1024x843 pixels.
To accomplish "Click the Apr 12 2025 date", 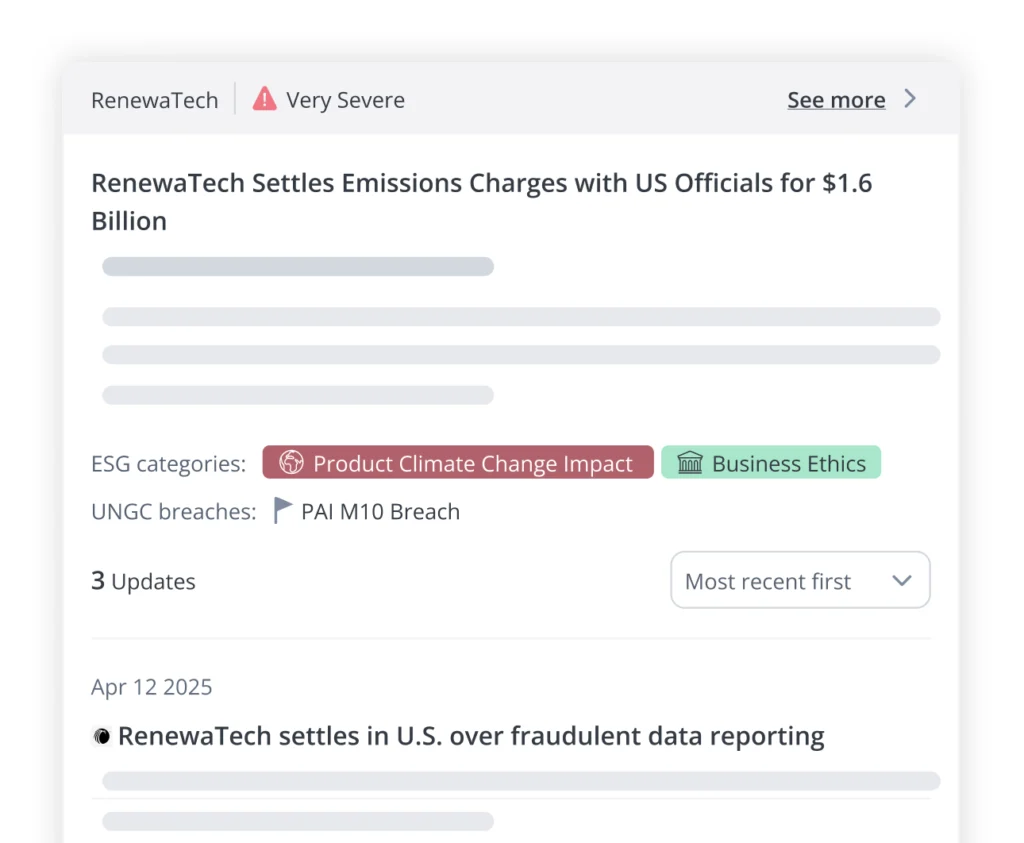I will (x=151, y=687).
